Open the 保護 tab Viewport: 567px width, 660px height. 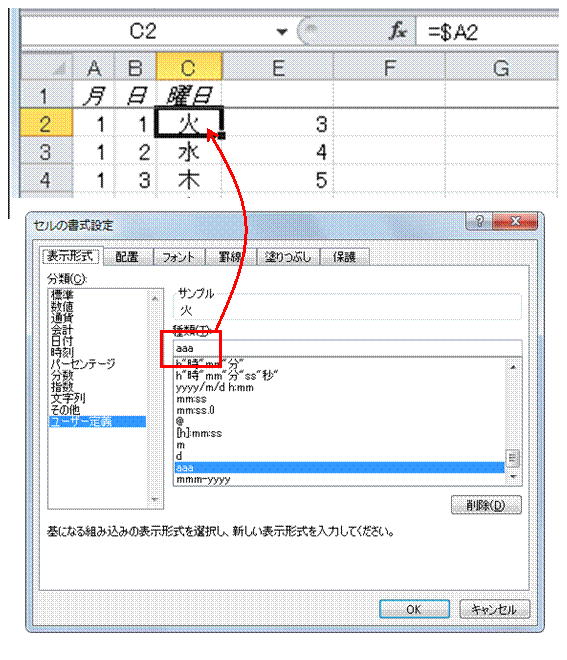pyautogui.click(x=344, y=256)
